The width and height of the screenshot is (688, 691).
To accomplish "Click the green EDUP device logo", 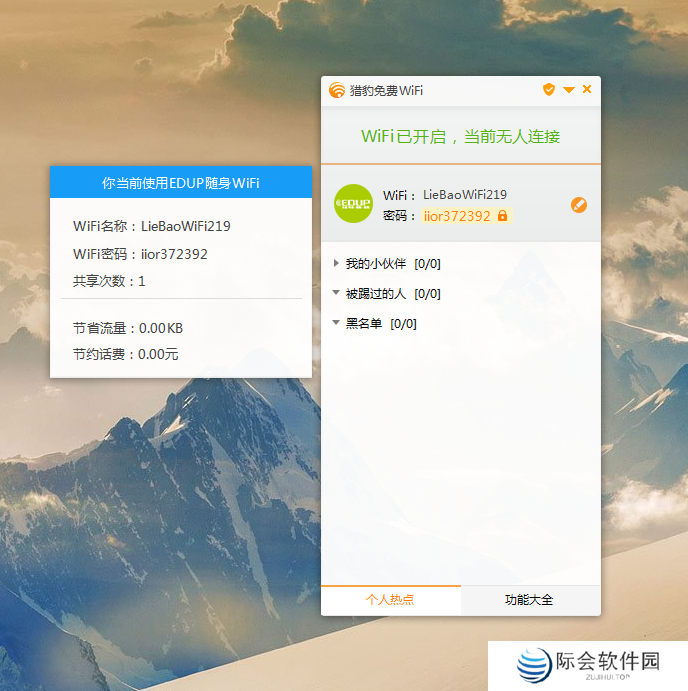I will [353, 204].
